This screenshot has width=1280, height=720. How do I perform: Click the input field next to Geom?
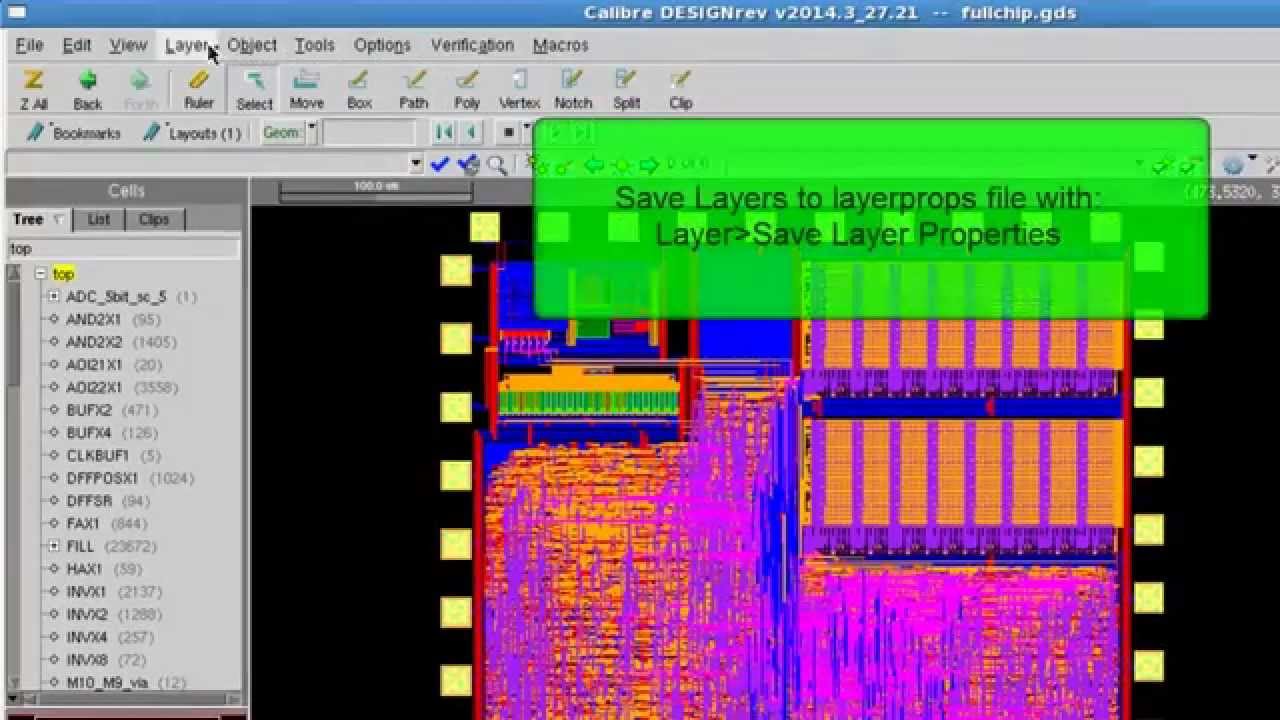(369, 132)
